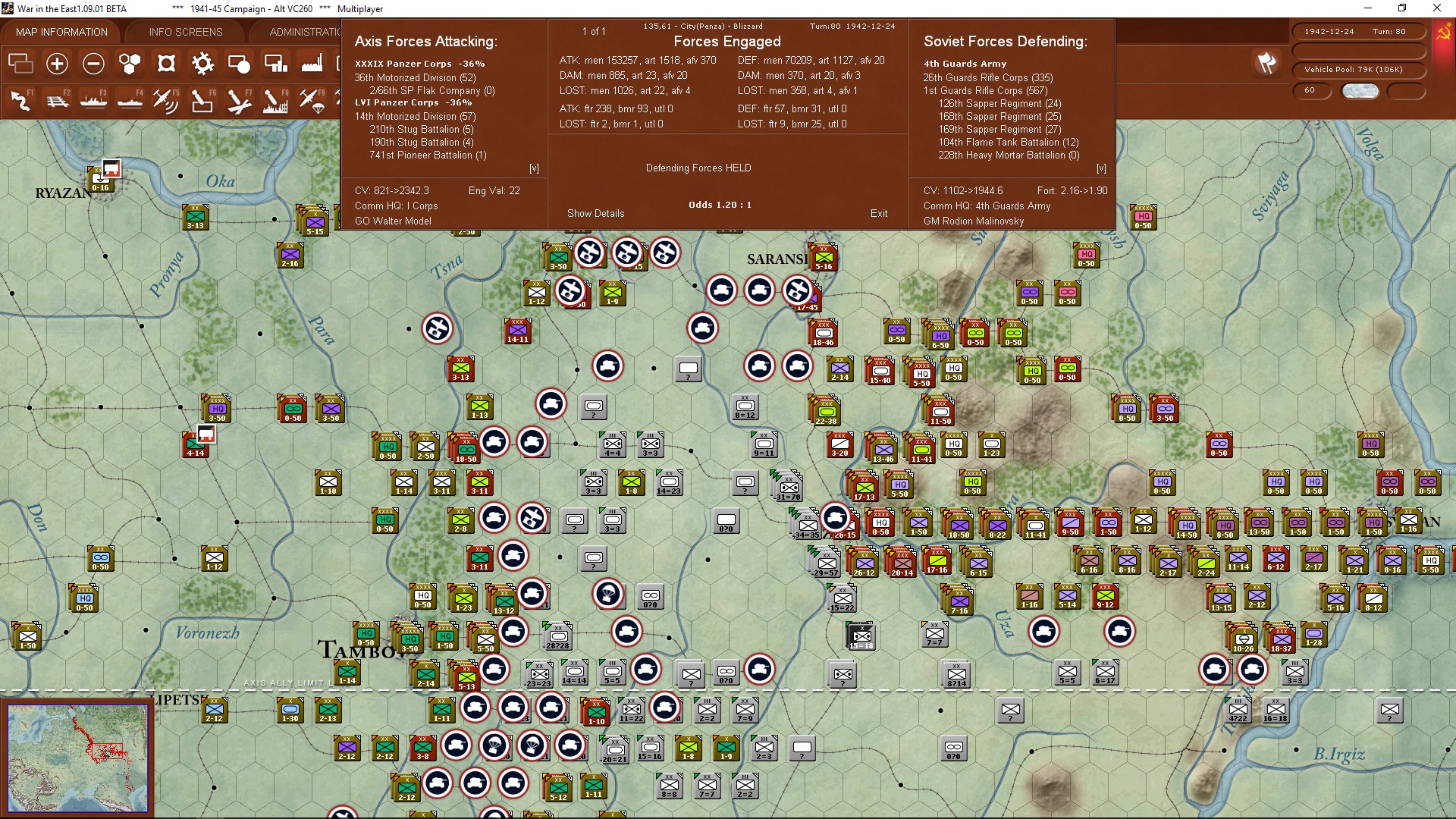Select the F2 rail transport mode icon
1456x819 pixels.
point(58,99)
